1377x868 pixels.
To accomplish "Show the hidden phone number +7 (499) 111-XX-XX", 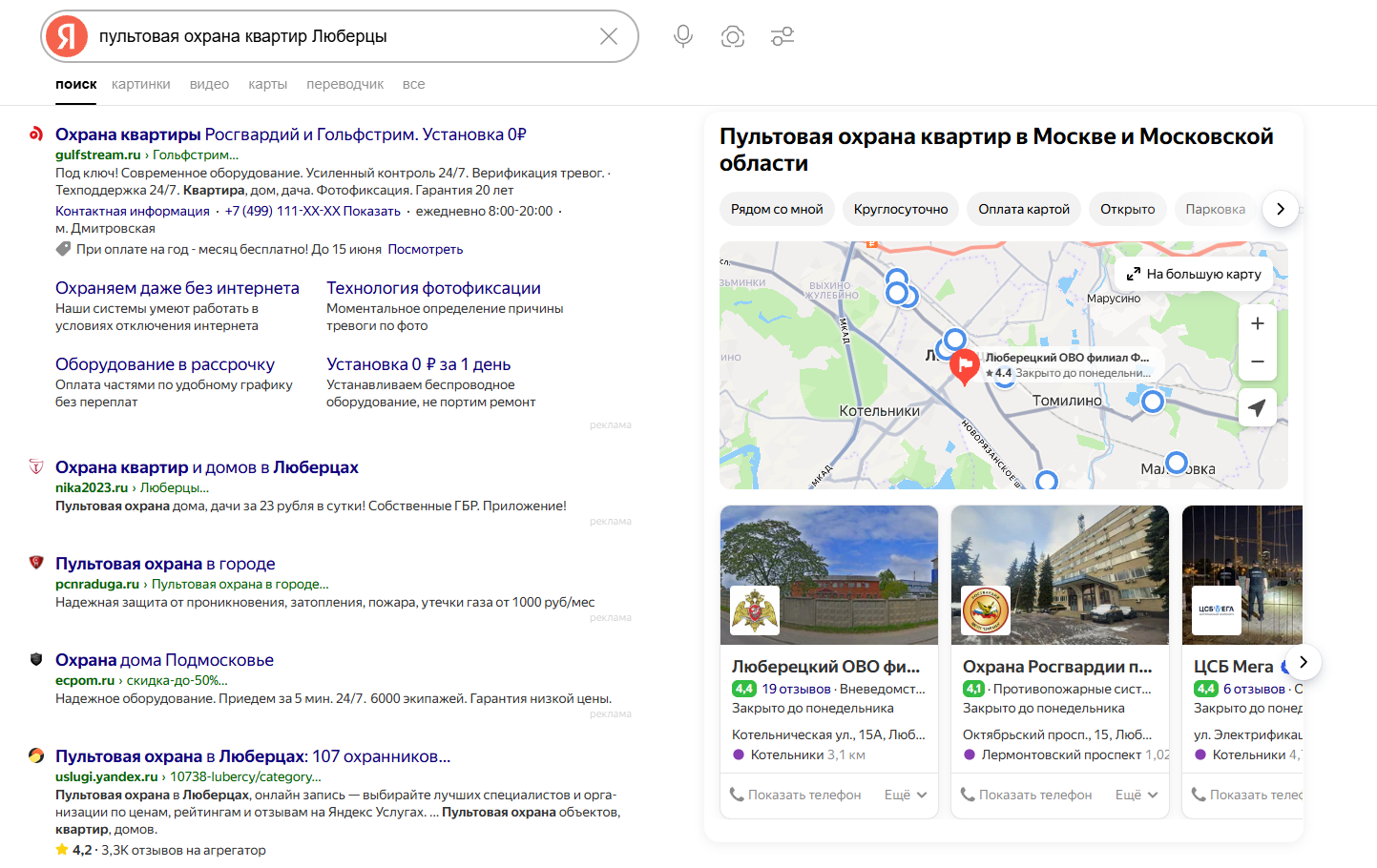I will (x=313, y=211).
